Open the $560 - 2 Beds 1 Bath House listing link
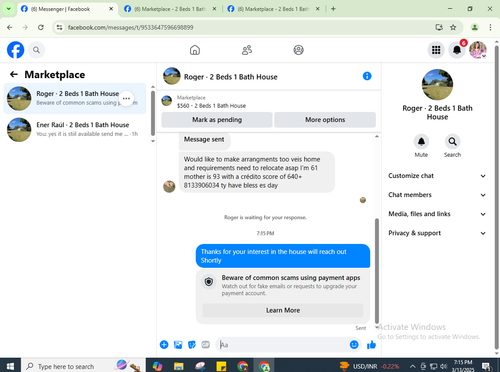Viewport: 500px width, 372px height. click(x=211, y=106)
